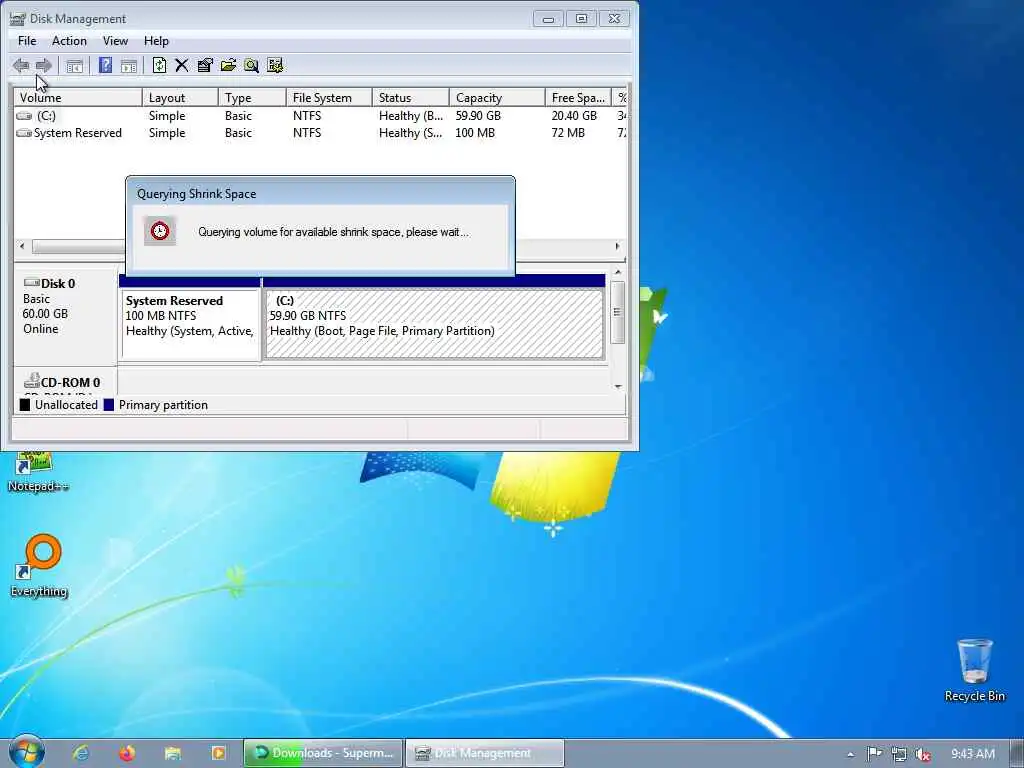Click the Disk 0 label text

[x=58, y=283]
